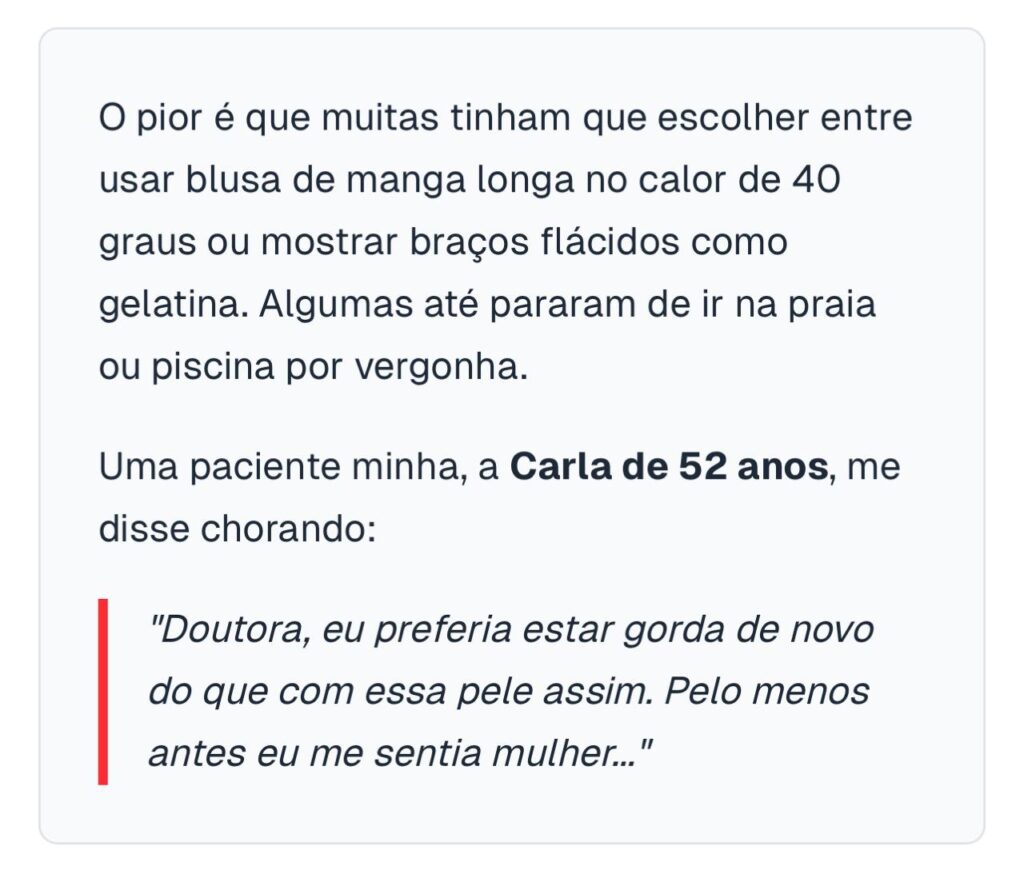Click the text "disse chorando:"
Image resolution: width=1024 pixels, height=878 pixels.
(236, 530)
